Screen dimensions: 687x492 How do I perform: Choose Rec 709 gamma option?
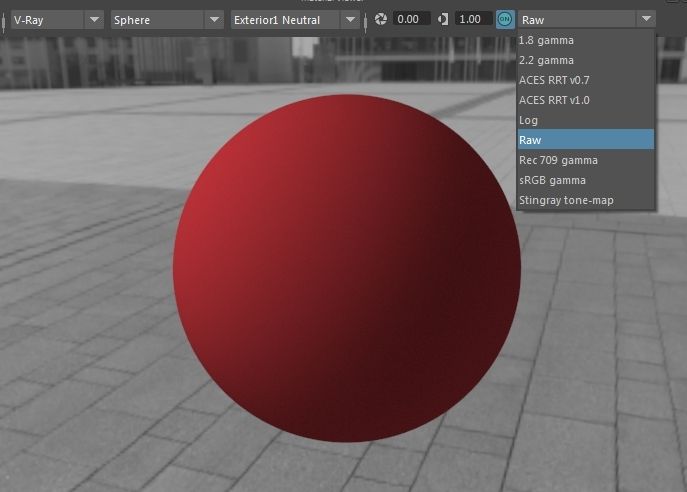[586, 160]
